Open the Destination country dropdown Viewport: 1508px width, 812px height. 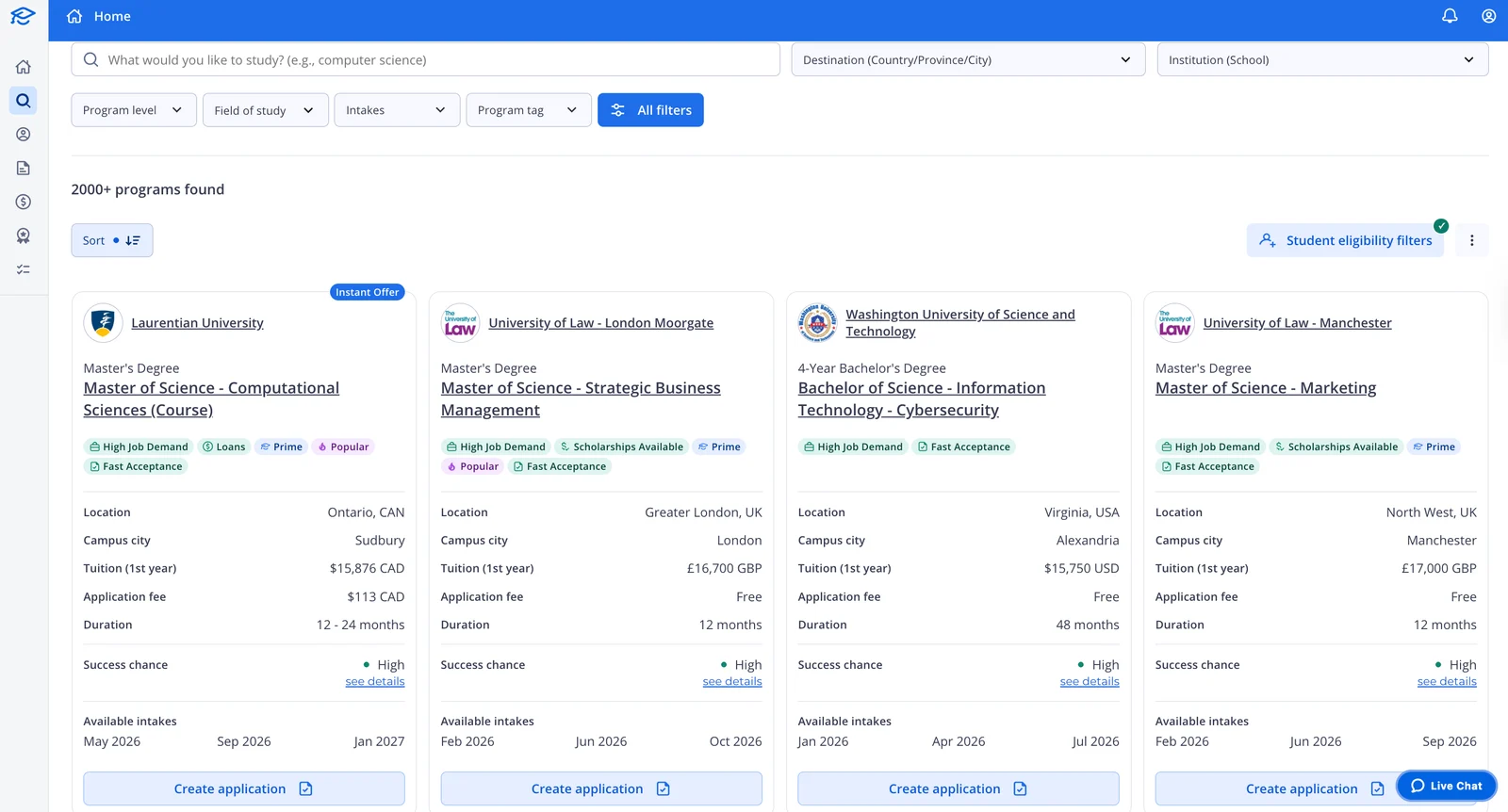coord(968,59)
